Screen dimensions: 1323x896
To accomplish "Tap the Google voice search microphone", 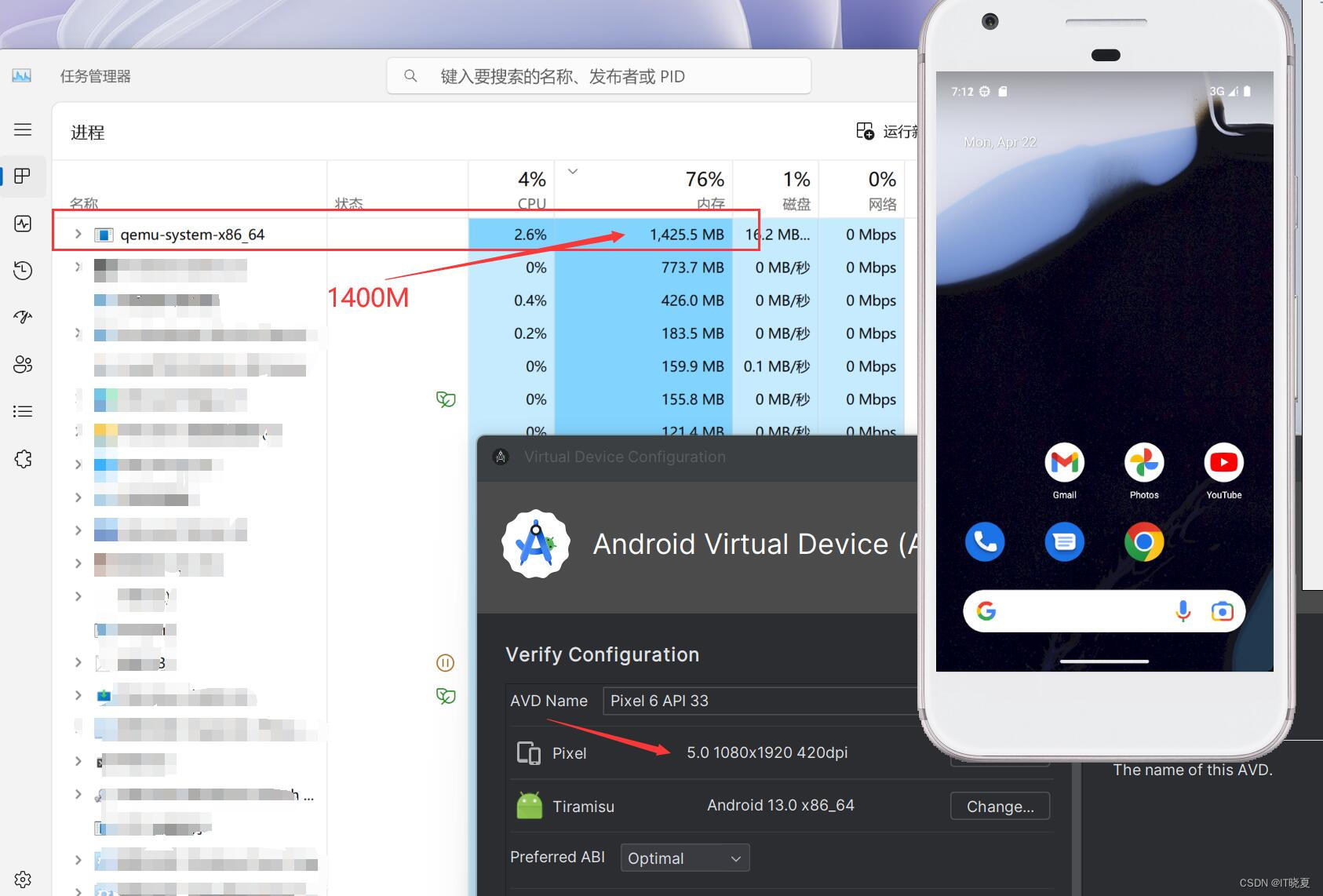I will tap(1183, 611).
